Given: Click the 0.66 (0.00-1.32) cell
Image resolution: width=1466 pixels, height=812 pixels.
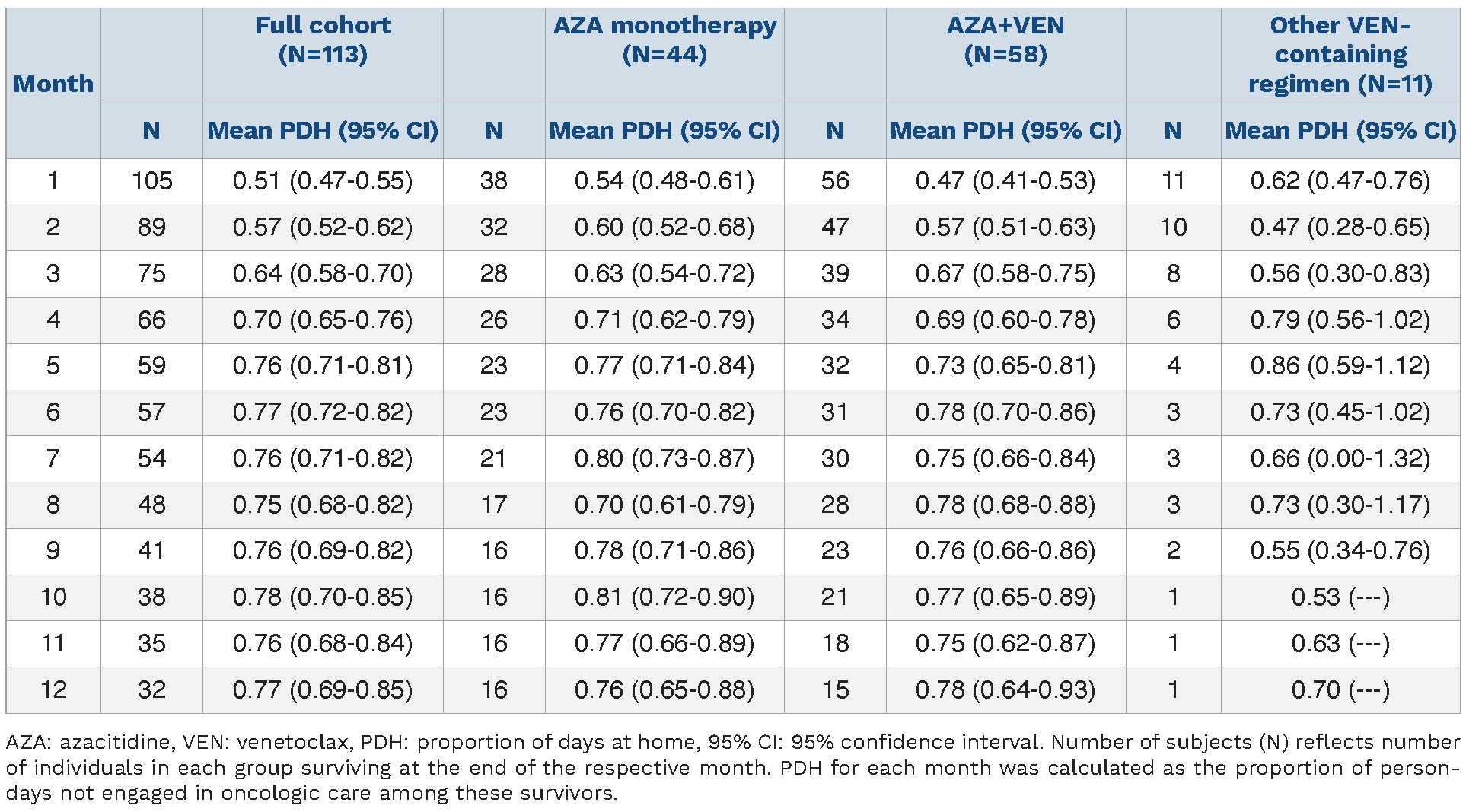Looking at the screenshot, I should (x=1340, y=459).
